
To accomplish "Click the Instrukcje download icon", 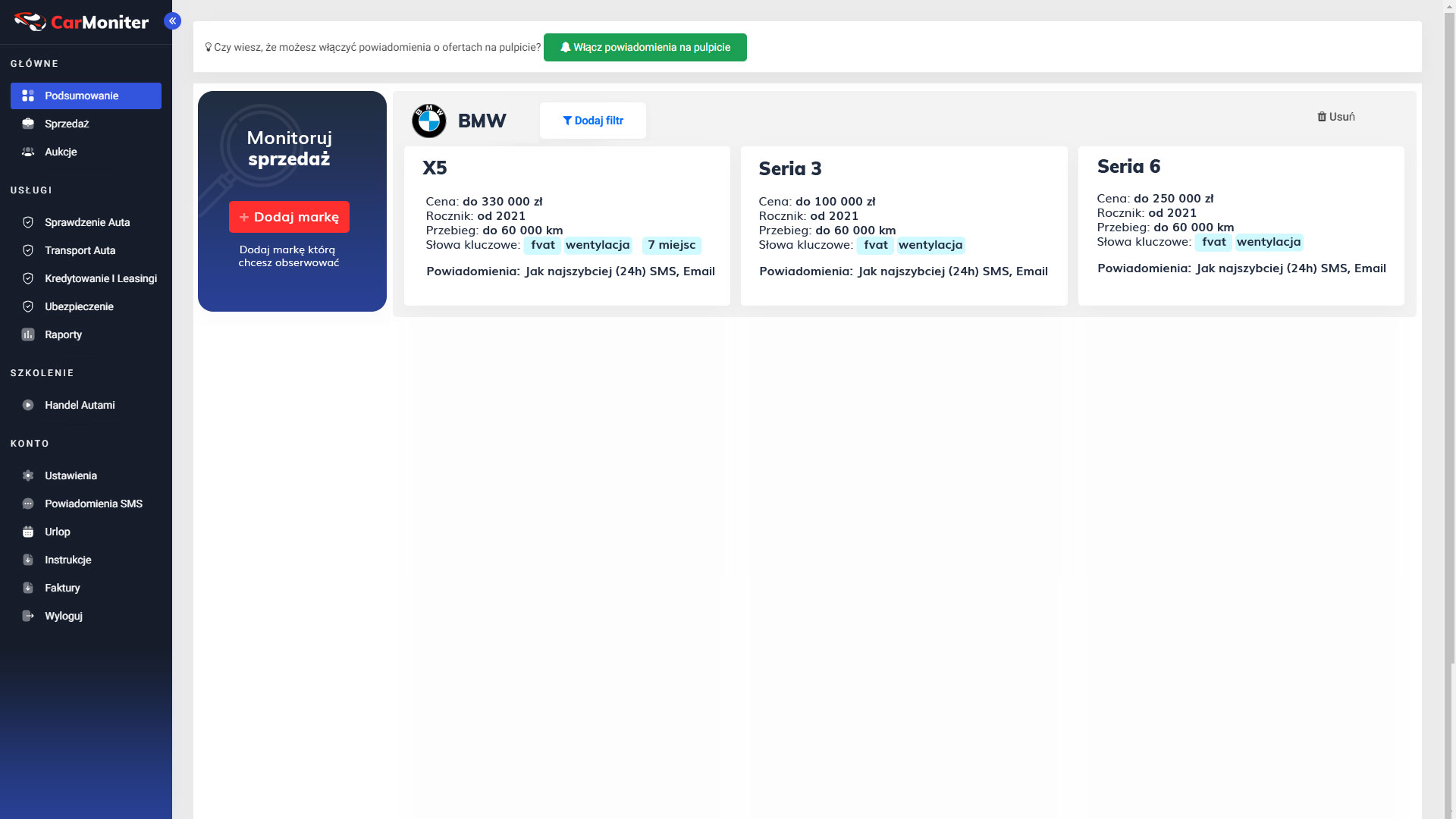I will tap(28, 560).
